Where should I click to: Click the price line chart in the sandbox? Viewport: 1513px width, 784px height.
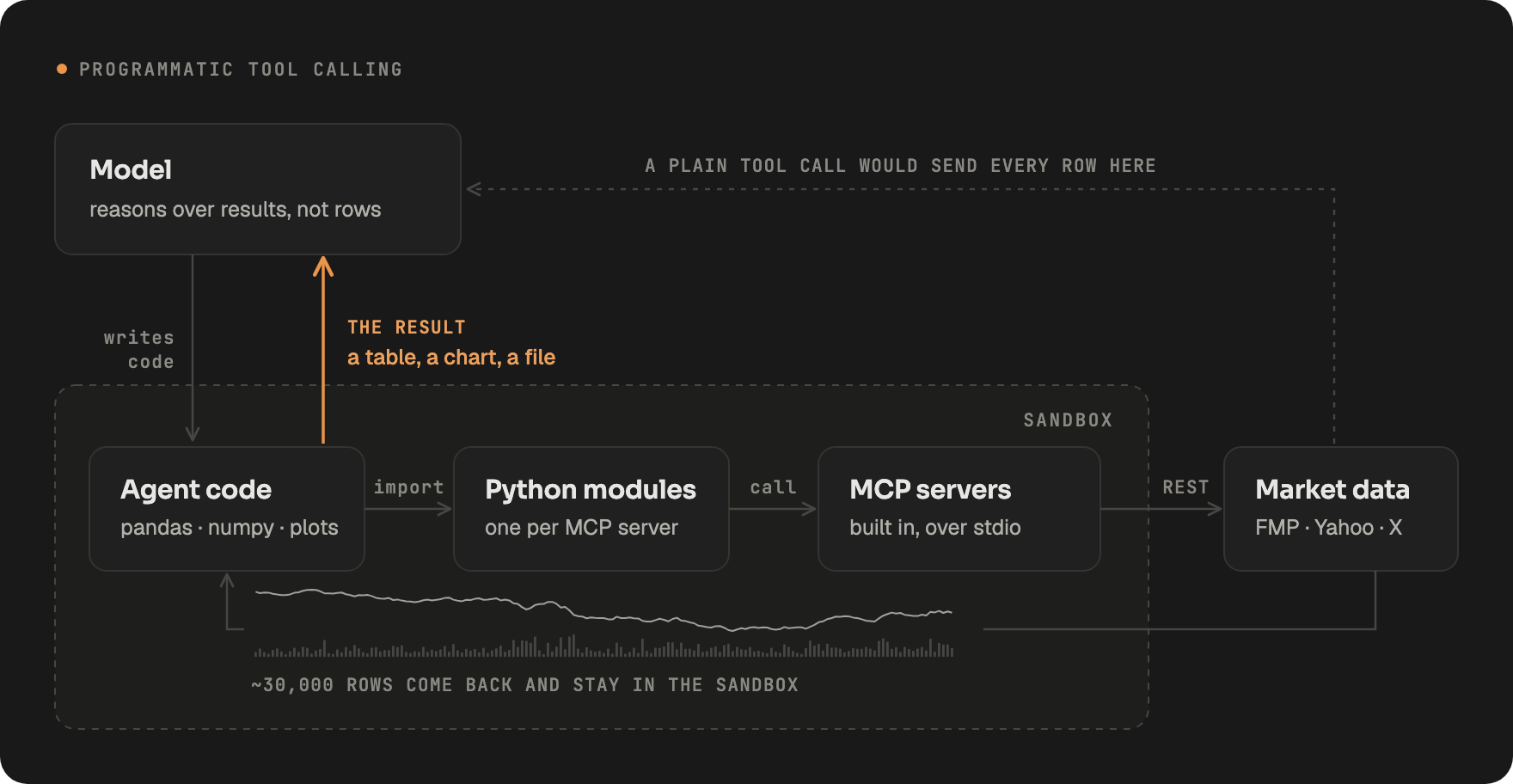[x=603, y=609]
